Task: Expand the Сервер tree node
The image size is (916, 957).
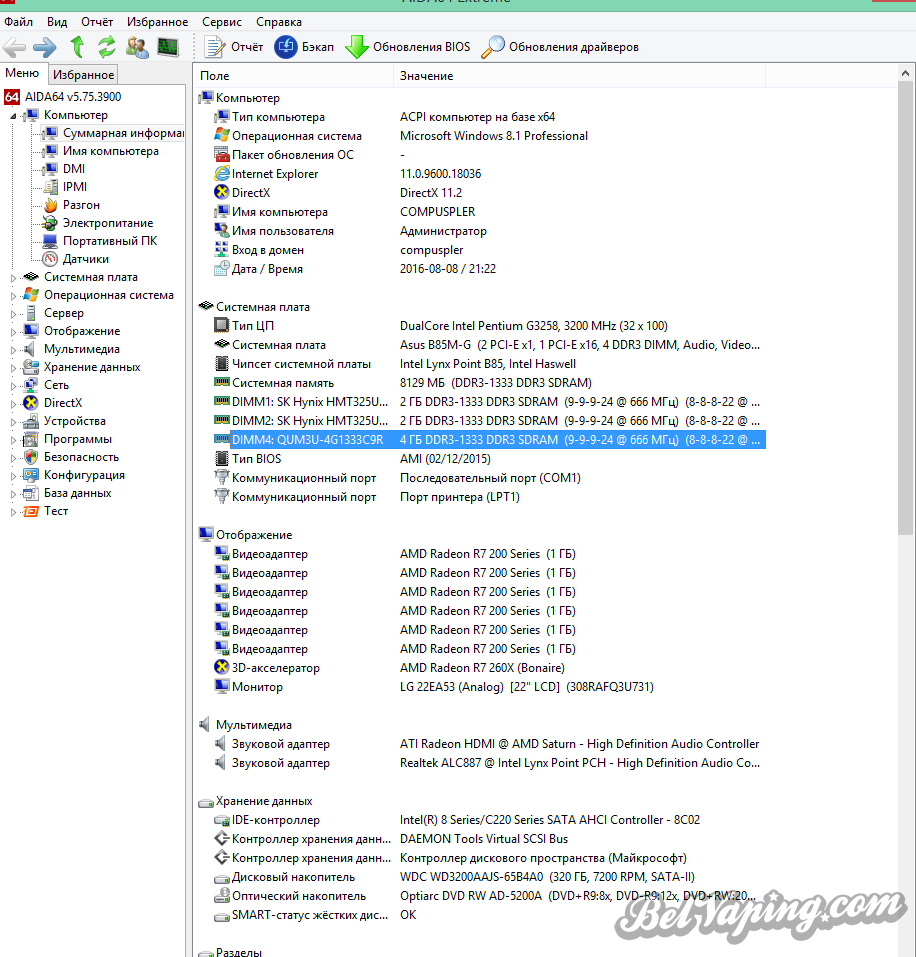Action: (x=13, y=314)
